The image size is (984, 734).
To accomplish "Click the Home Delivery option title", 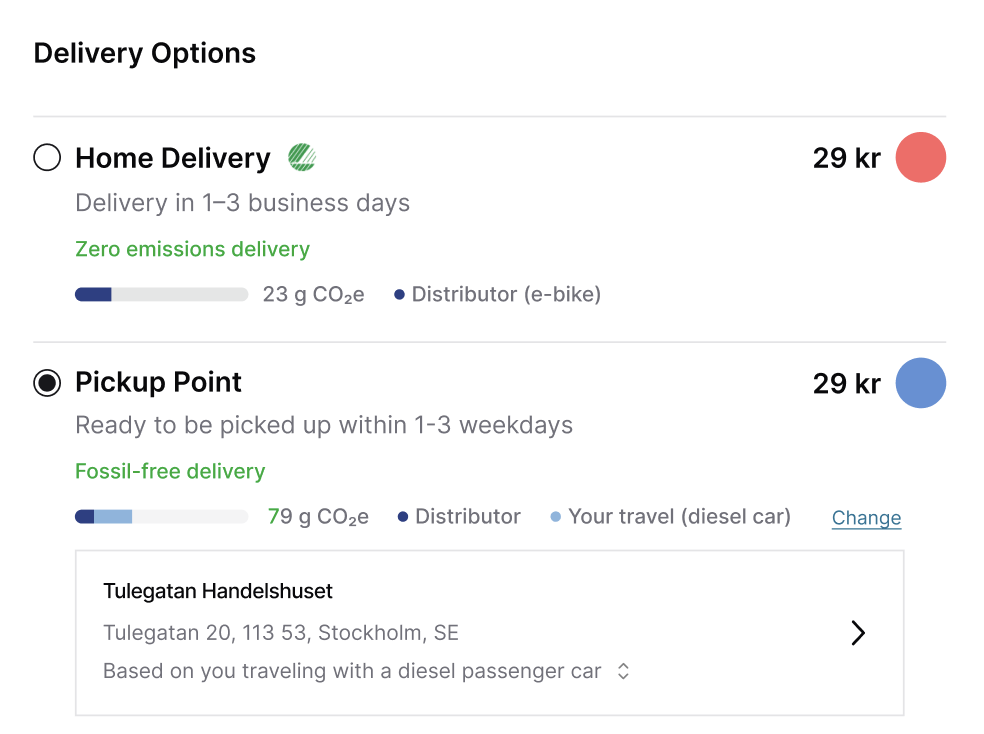I will point(173,158).
